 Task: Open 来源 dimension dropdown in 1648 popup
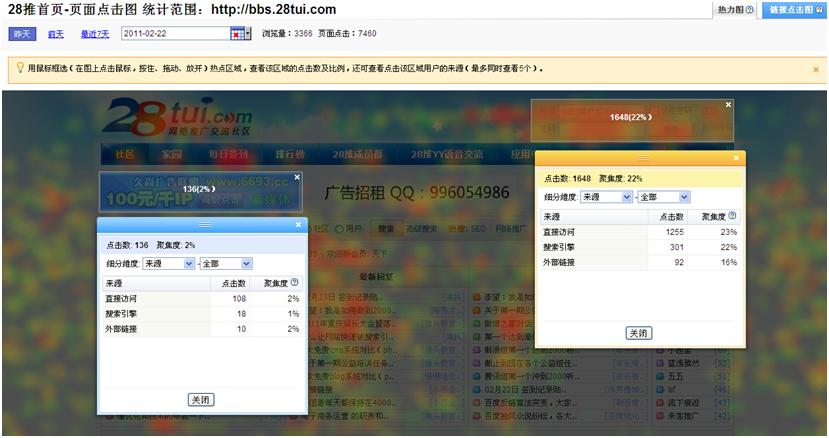click(606, 197)
